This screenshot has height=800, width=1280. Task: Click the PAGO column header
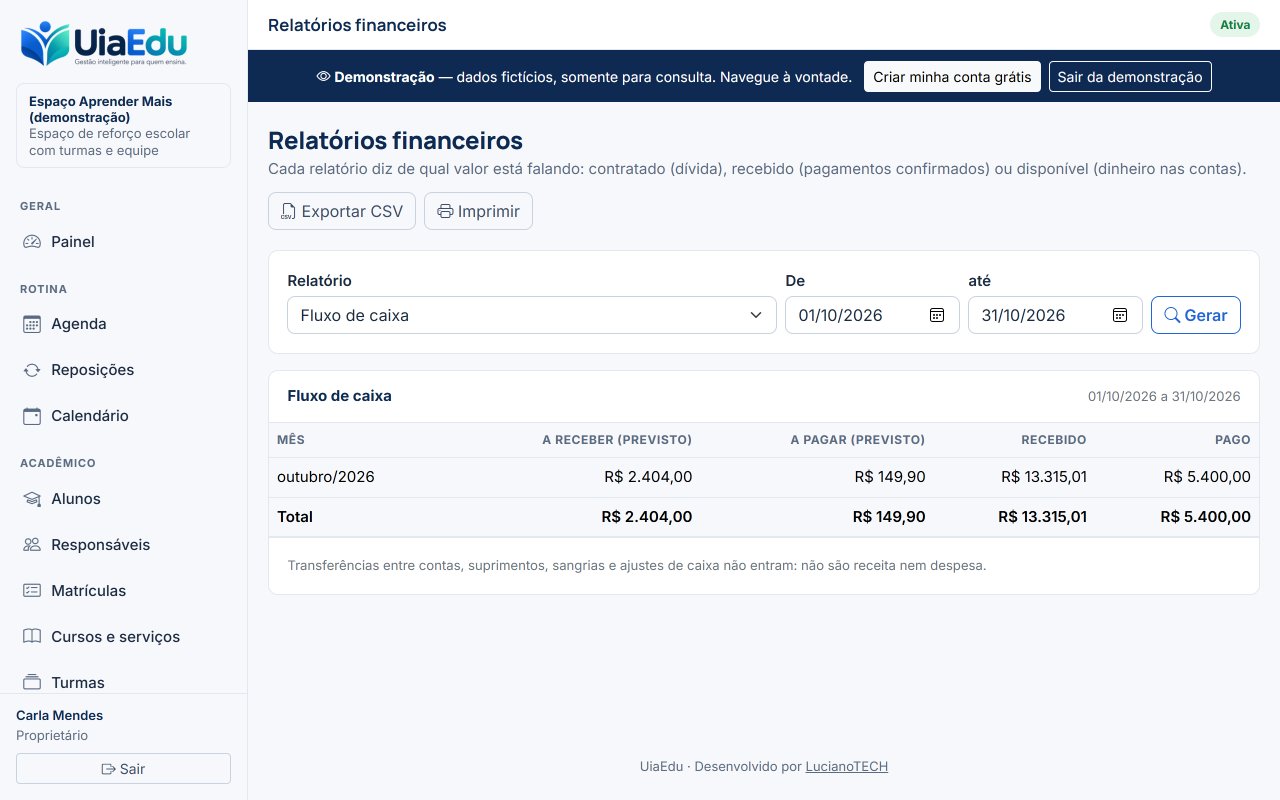pyautogui.click(x=1233, y=440)
